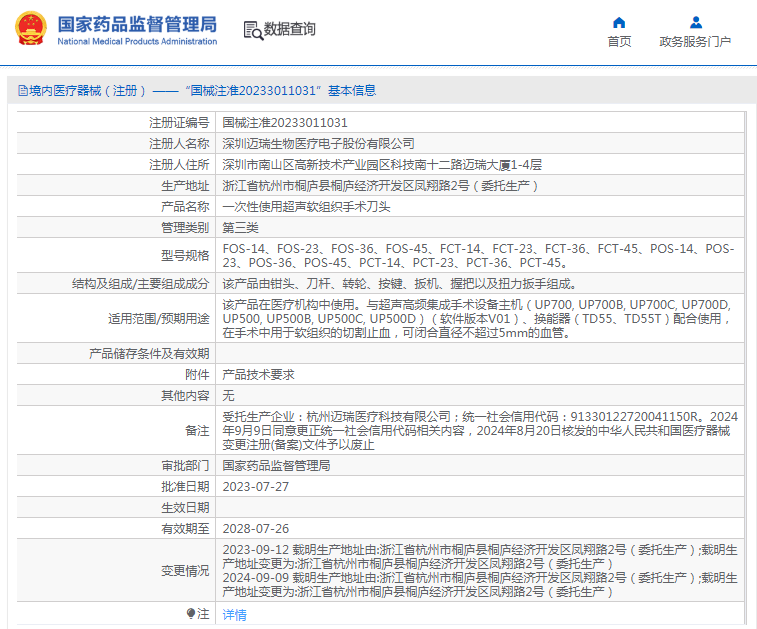This screenshot has width=757, height=629.
Task: Select approval date 2023-07-27
Action: (255, 487)
